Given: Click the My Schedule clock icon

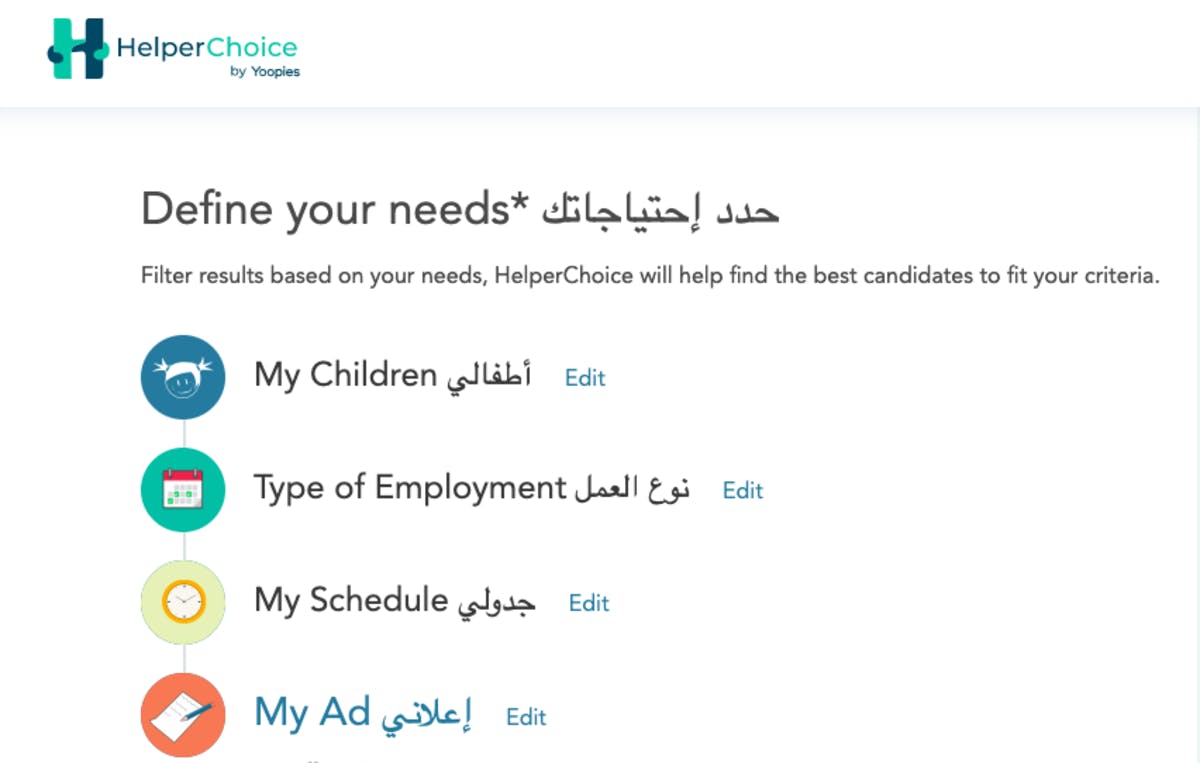Looking at the screenshot, I should point(183,603).
